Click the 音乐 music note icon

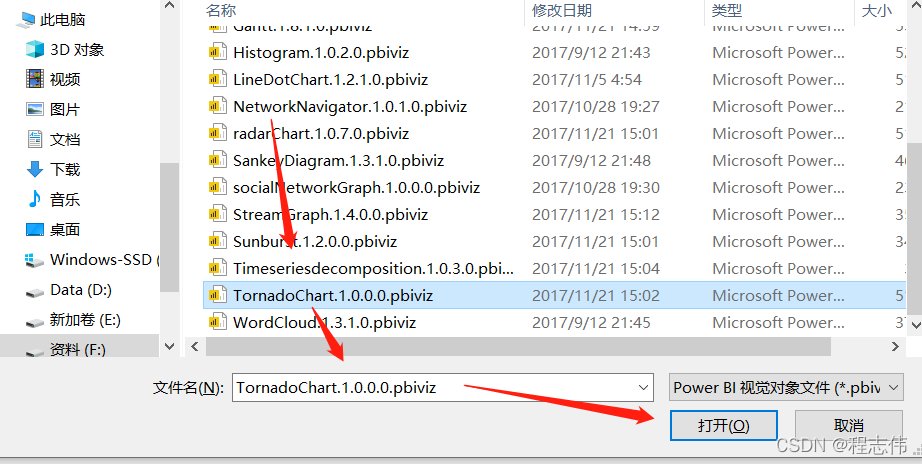click(35, 199)
